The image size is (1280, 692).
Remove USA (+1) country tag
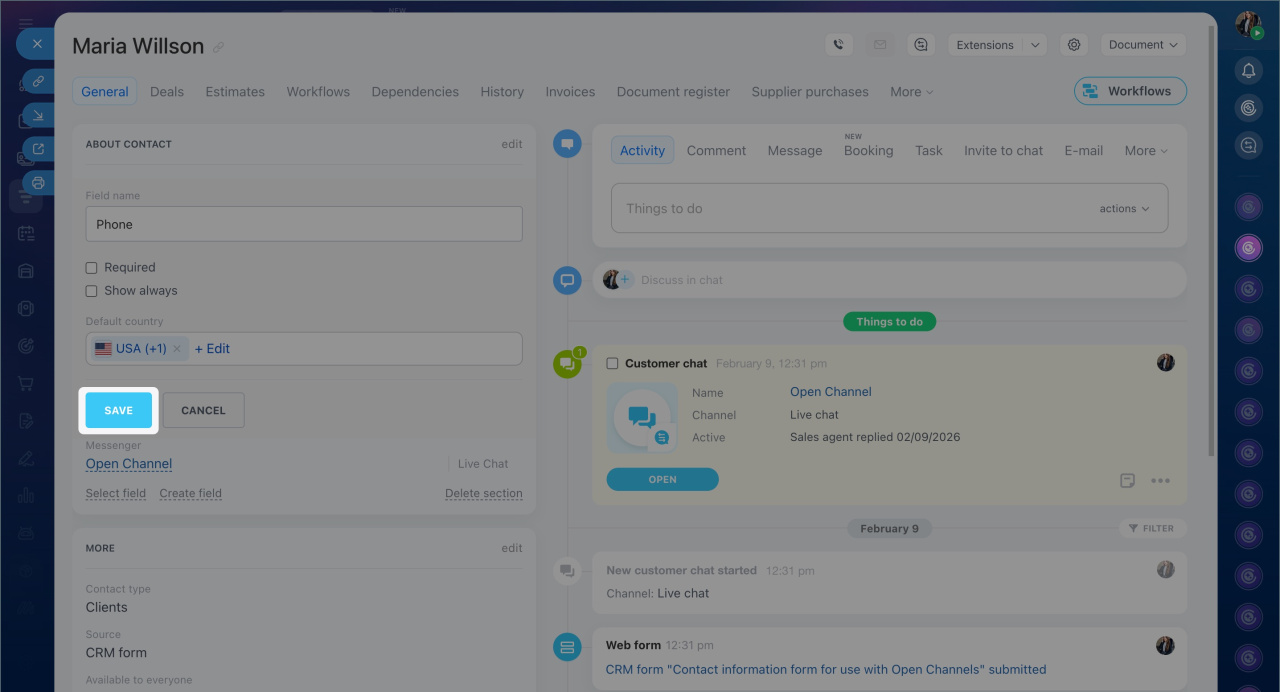(x=177, y=349)
